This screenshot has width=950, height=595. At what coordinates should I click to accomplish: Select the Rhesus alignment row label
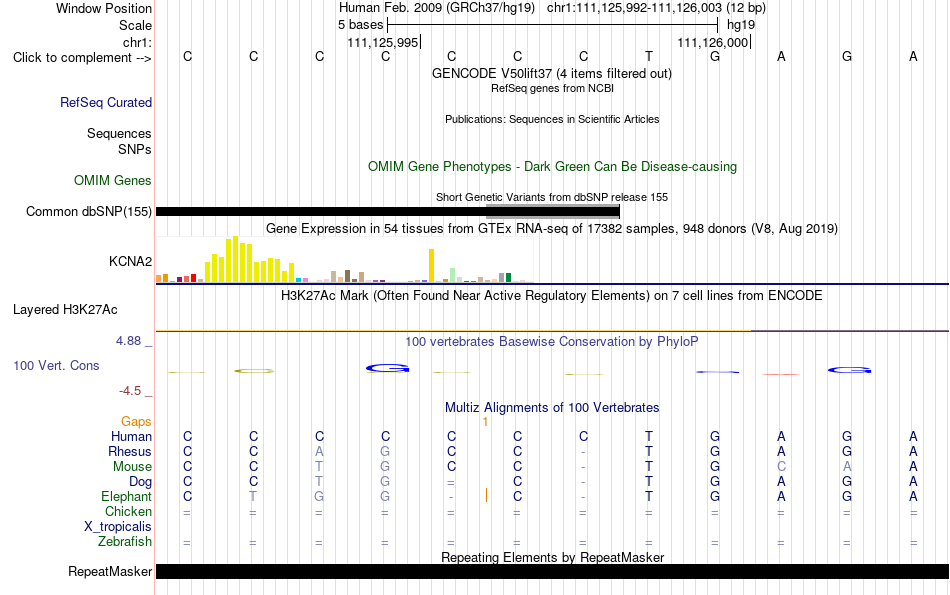(x=130, y=451)
